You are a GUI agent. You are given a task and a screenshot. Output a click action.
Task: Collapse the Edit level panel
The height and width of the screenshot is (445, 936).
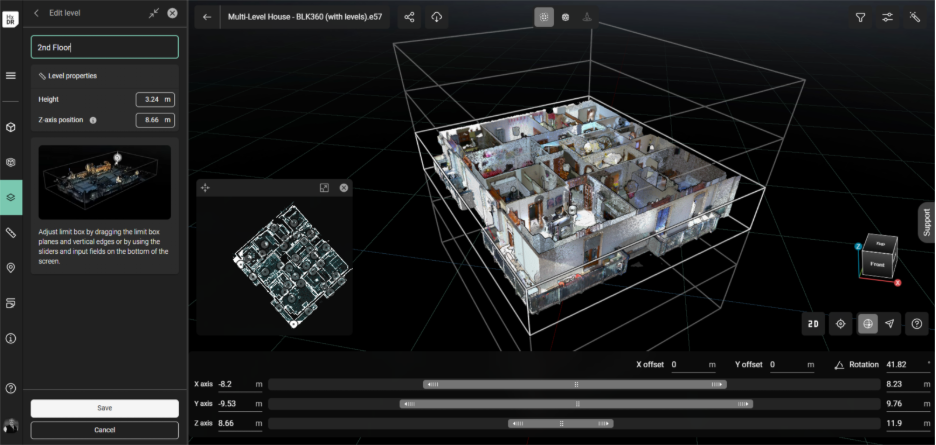pos(153,13)
